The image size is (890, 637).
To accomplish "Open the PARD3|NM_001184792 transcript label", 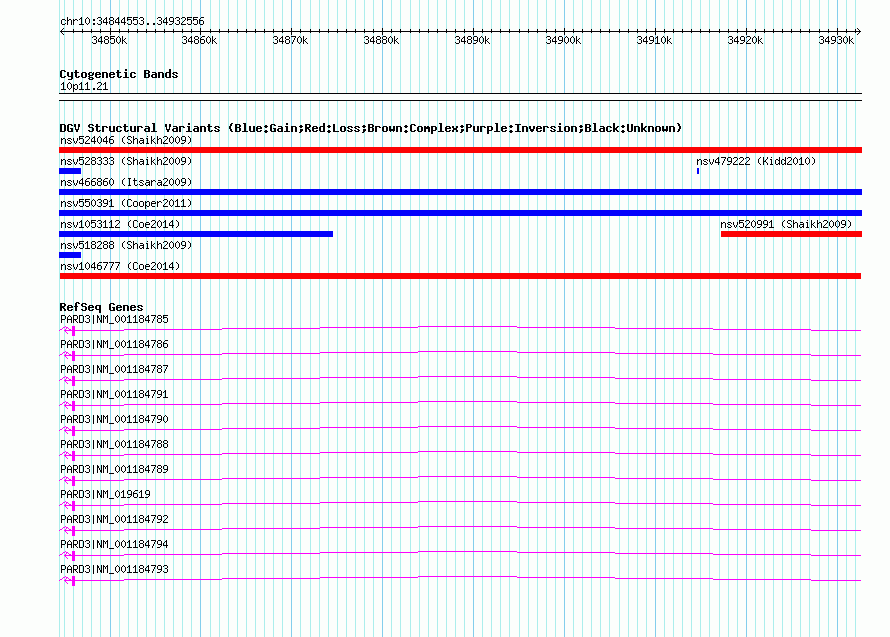I will [114, 519].
